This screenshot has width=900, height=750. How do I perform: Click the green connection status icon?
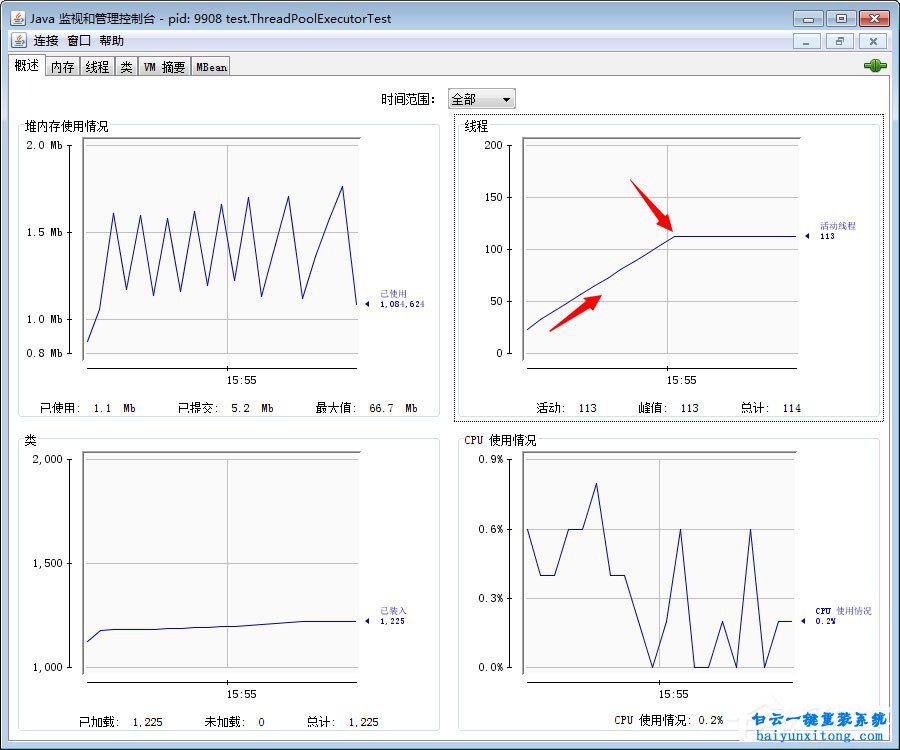click(x=875, y=66)
